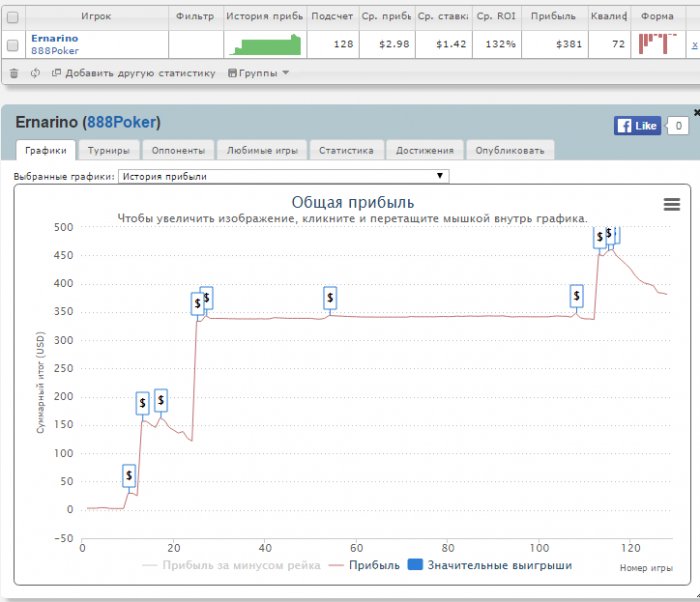Click the $ win marker near game 108
Viewport: 700px width, 602px height.
pos(576,296)
